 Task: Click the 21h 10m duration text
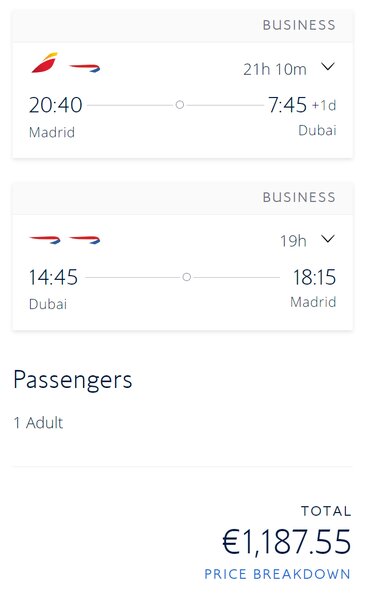tap(275, 69)
